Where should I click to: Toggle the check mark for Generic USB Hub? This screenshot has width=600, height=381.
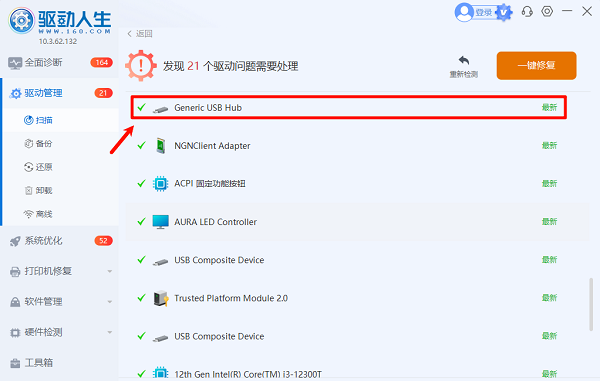142,107
